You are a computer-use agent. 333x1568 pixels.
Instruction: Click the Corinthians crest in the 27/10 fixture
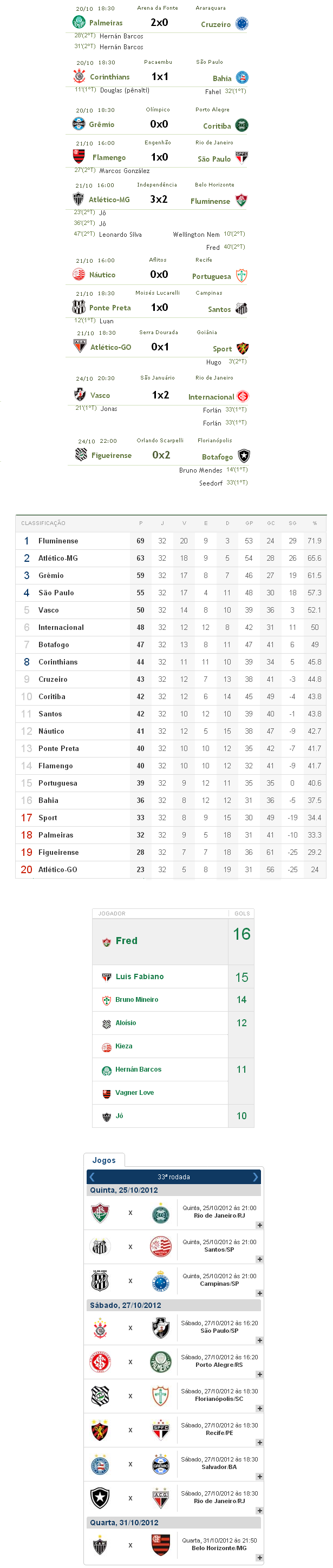[x=100, y=1327]
